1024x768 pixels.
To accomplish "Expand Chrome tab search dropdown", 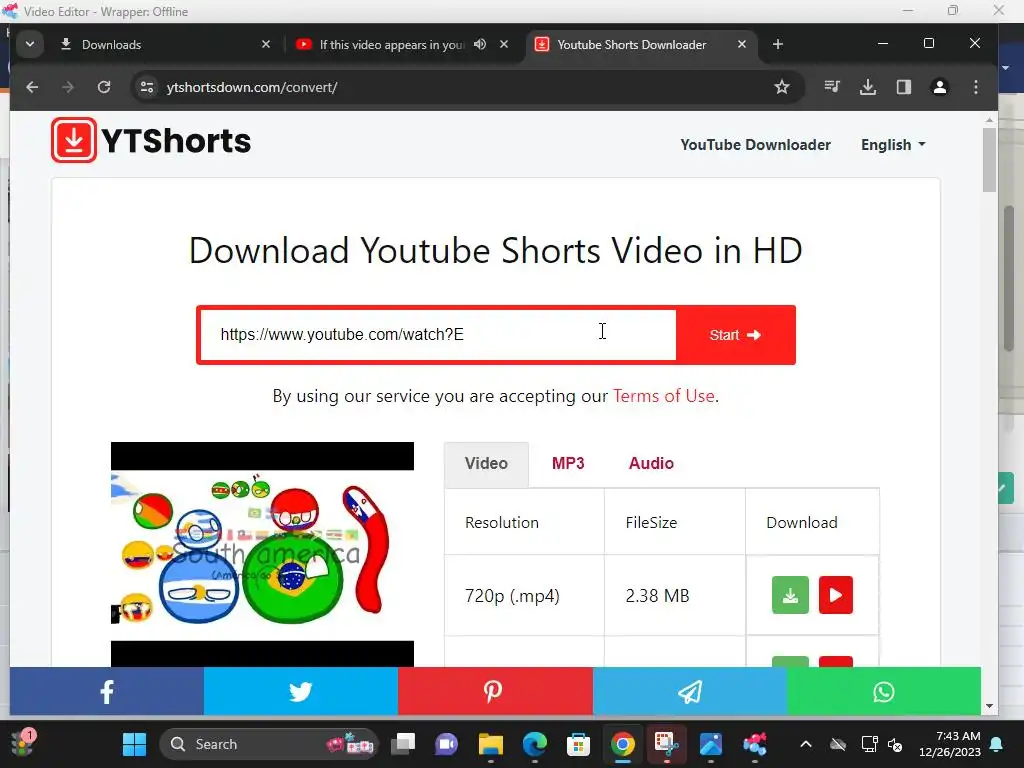I will click(x=29, y=44).
